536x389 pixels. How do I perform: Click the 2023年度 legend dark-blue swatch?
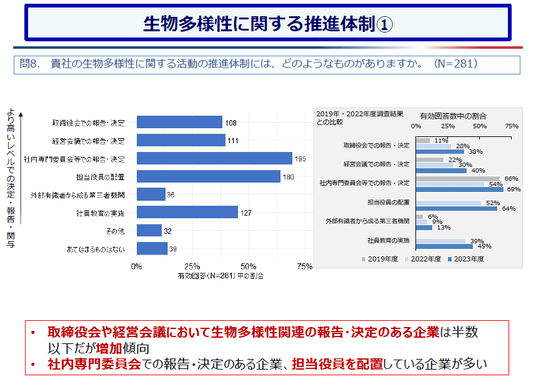click(450, 259)
